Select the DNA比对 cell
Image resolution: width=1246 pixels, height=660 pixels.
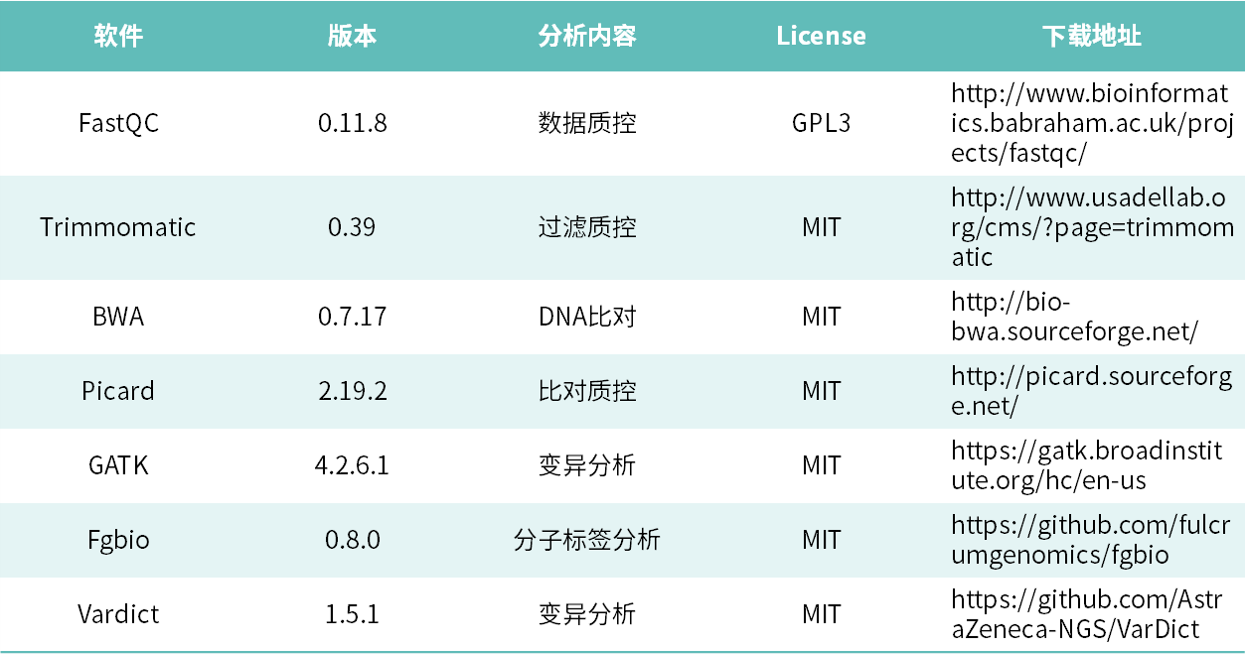587,317
